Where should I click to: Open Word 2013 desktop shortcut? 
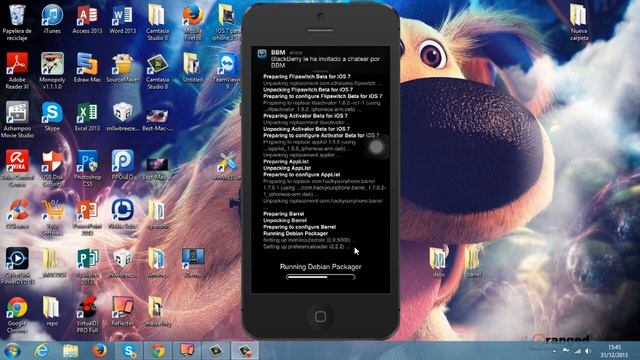pos(122,19)
